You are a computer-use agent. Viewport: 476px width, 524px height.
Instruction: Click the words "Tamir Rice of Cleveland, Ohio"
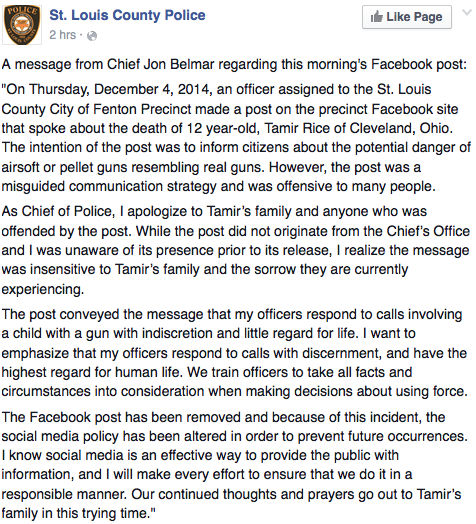pos(357,128)
